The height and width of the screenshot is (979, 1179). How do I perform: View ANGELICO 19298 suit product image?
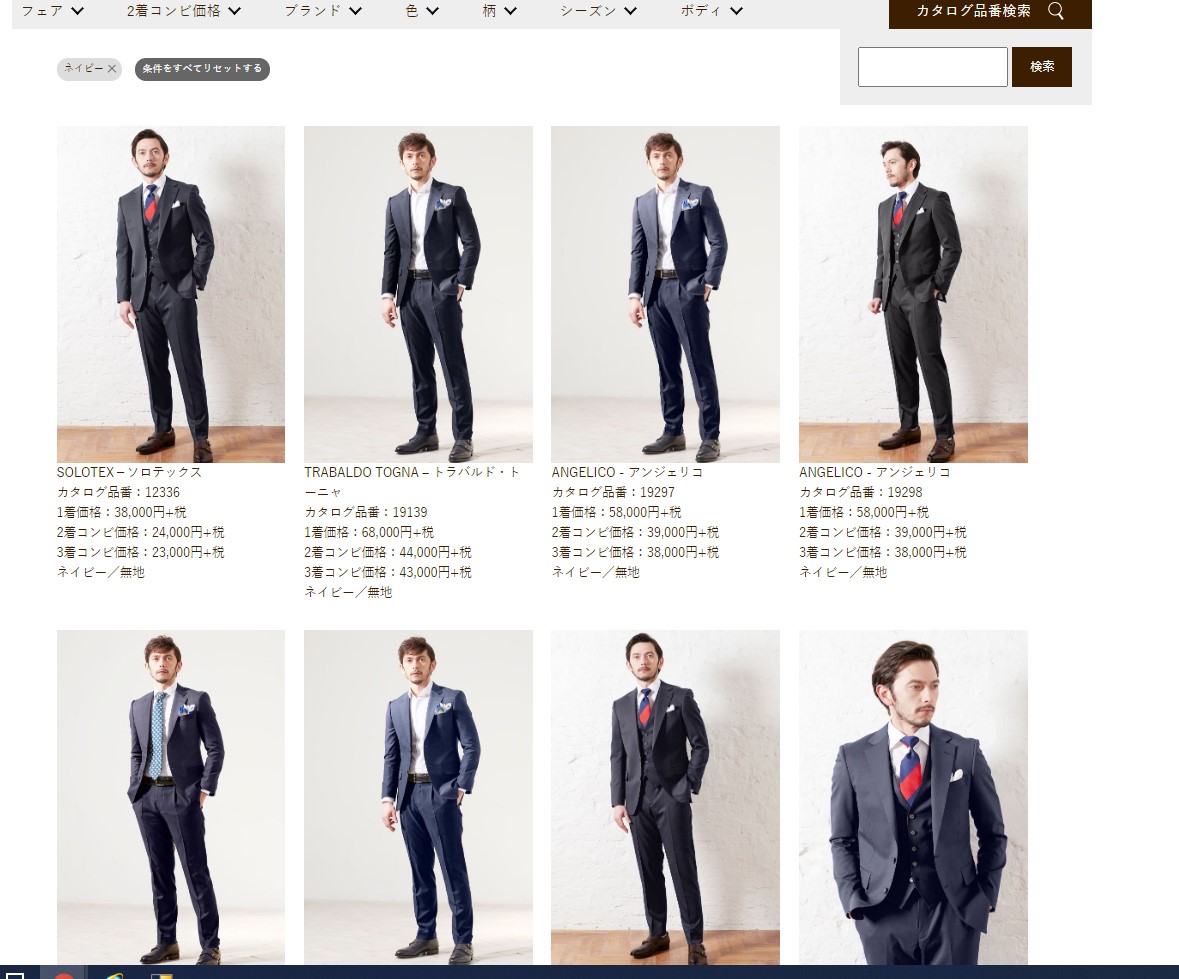click(x=913, y=294)
